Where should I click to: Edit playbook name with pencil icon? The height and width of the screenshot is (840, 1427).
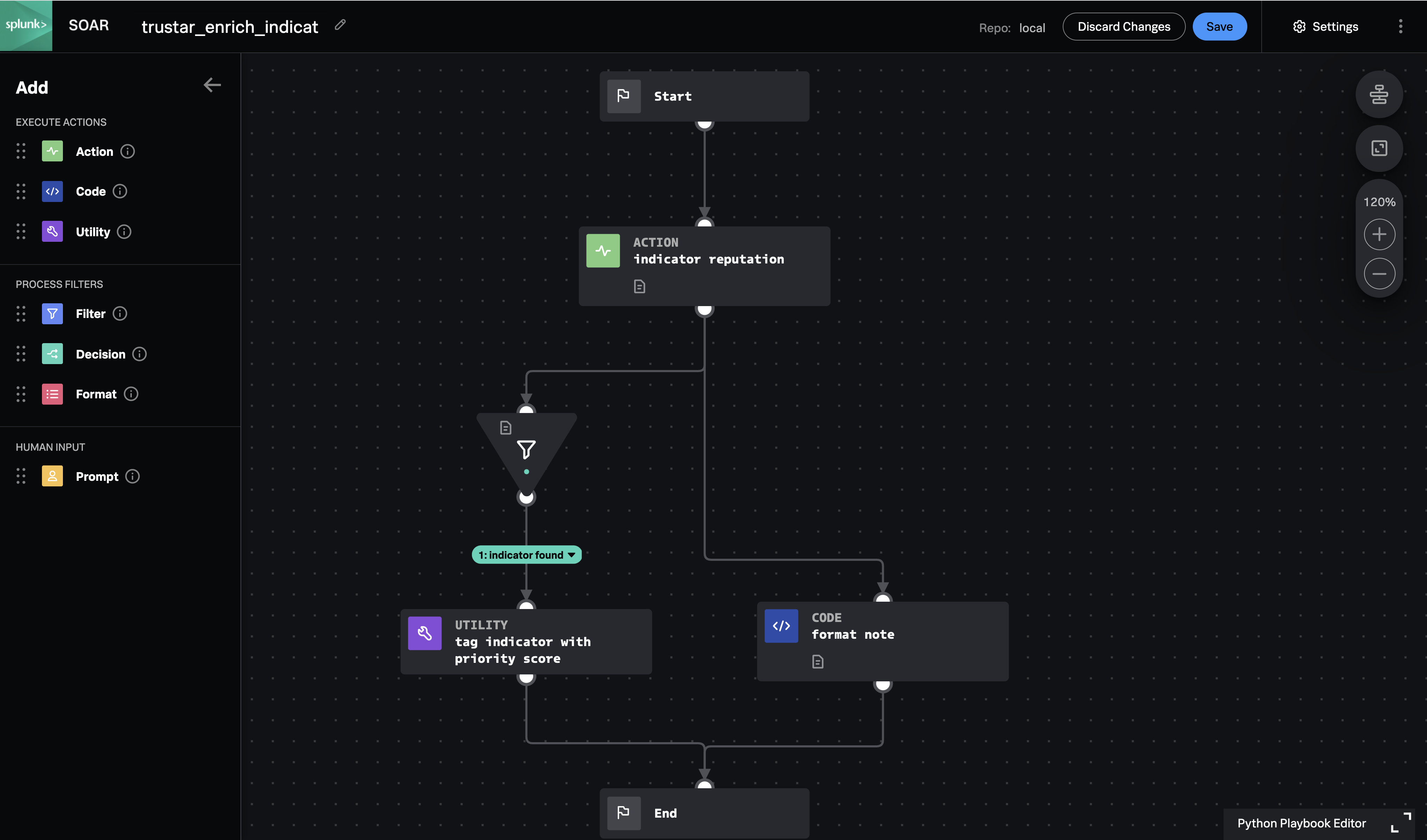pyautogui.click(x=340, y=25)
